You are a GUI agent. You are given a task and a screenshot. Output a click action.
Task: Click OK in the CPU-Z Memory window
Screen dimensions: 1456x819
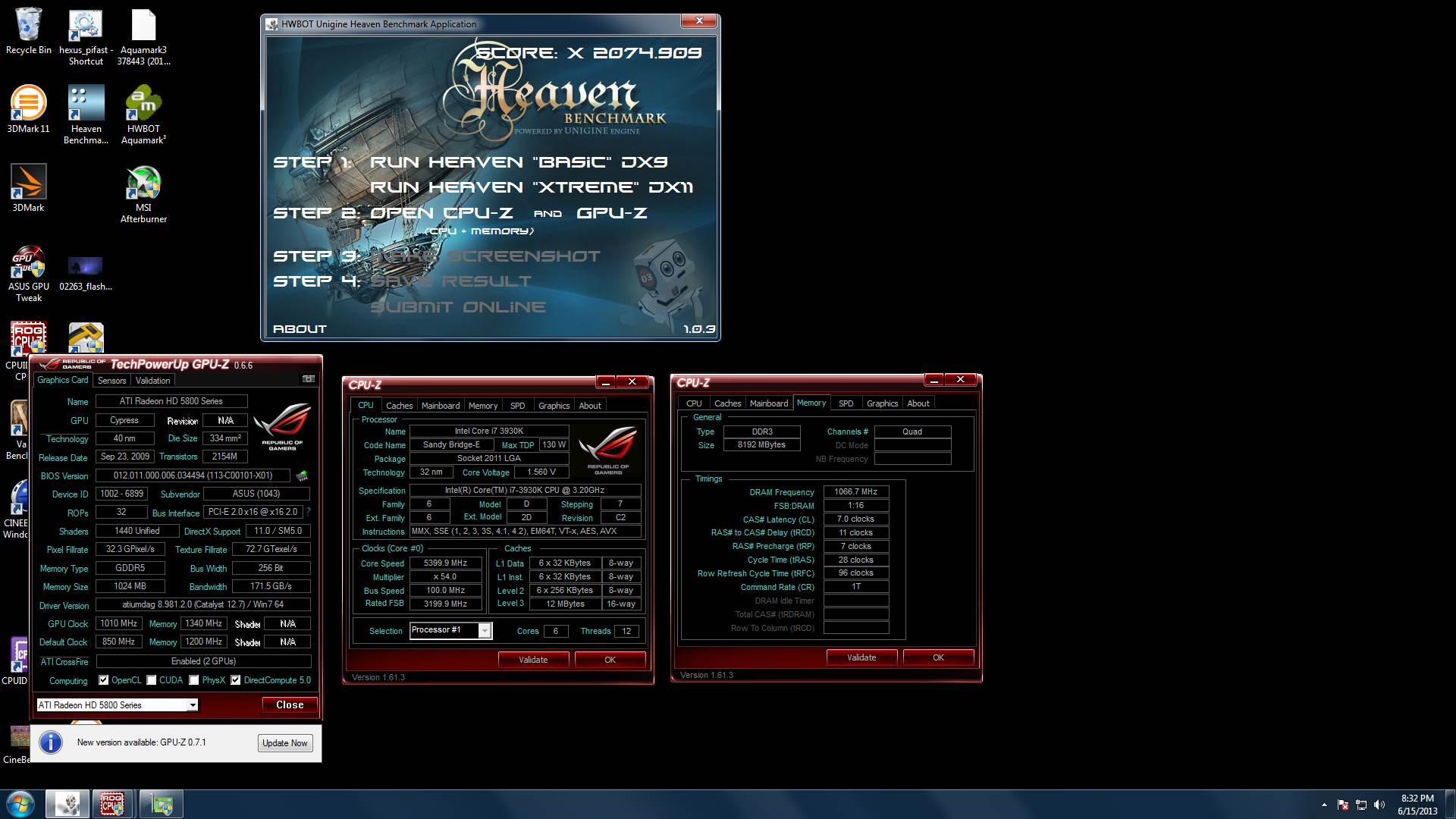(x=938, y=657)
